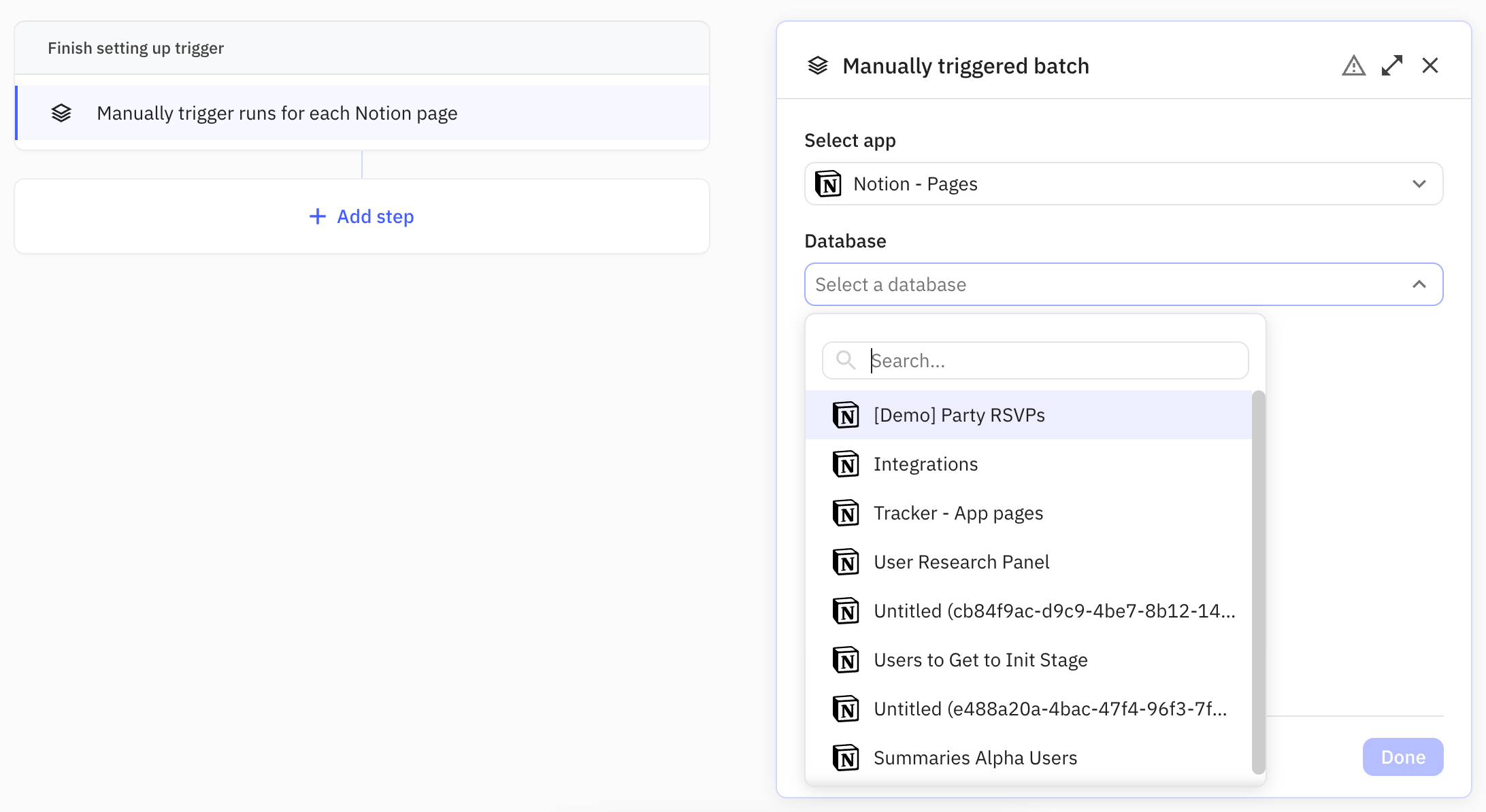Close the Manually triggered batch panel

pos(1430,66)
